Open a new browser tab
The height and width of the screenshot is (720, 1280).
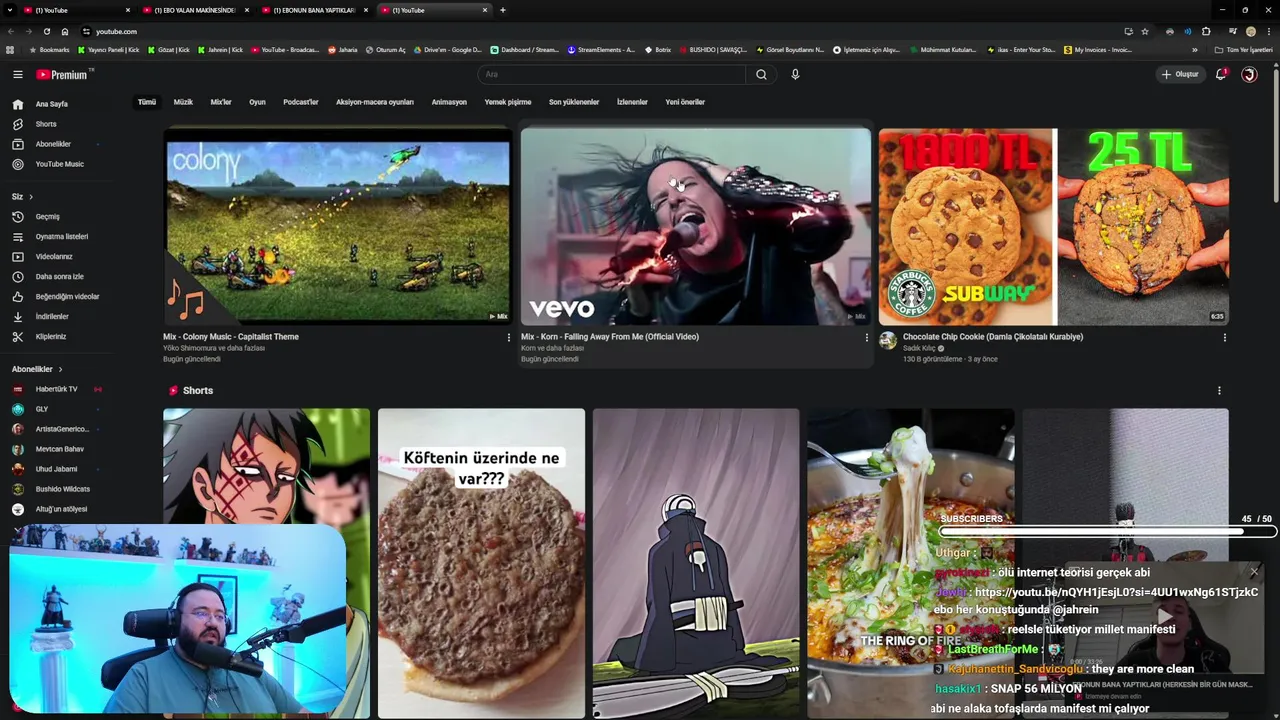click(502, 10)
